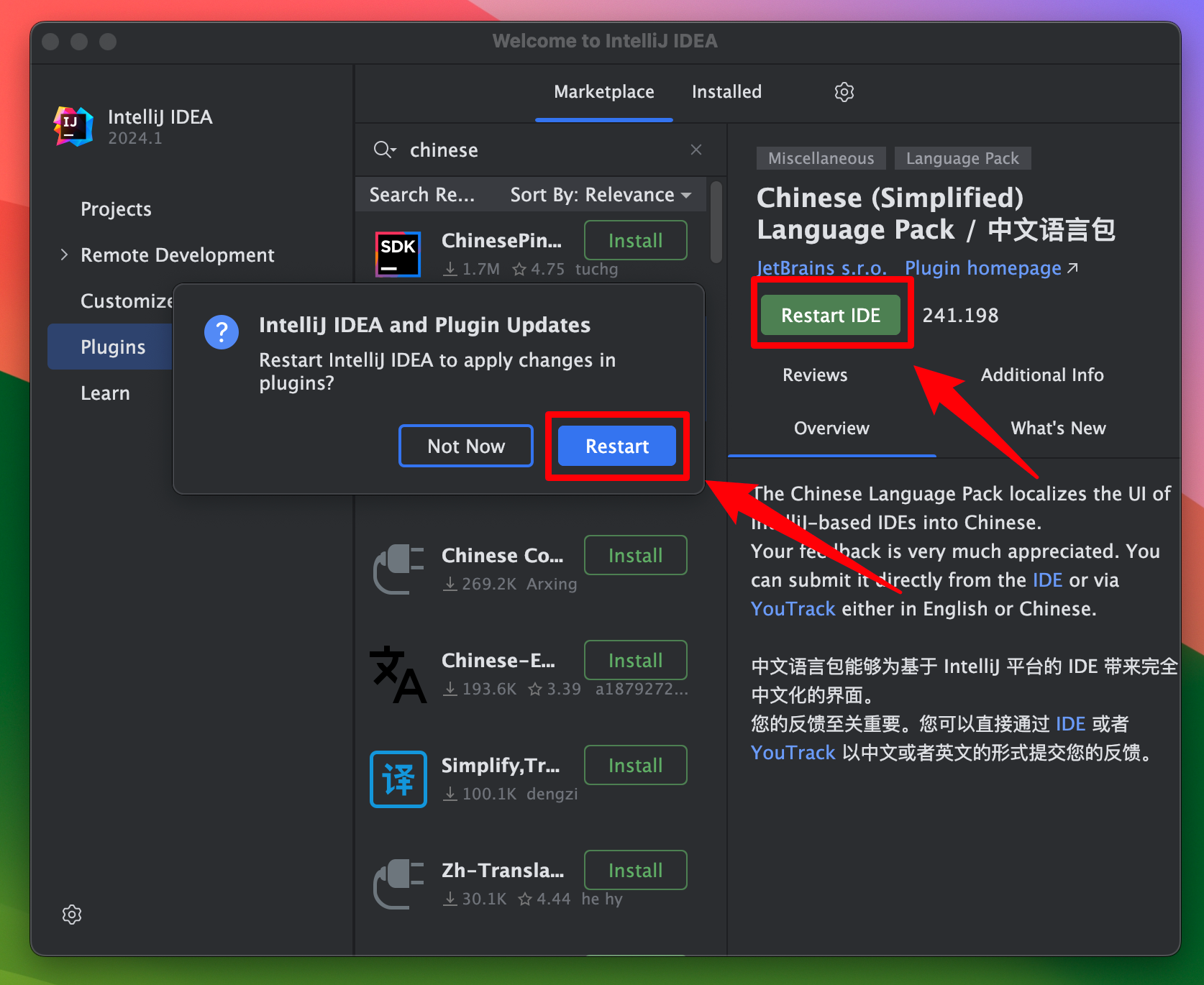
Task: Clear the chinese search text
Action: 696,150
